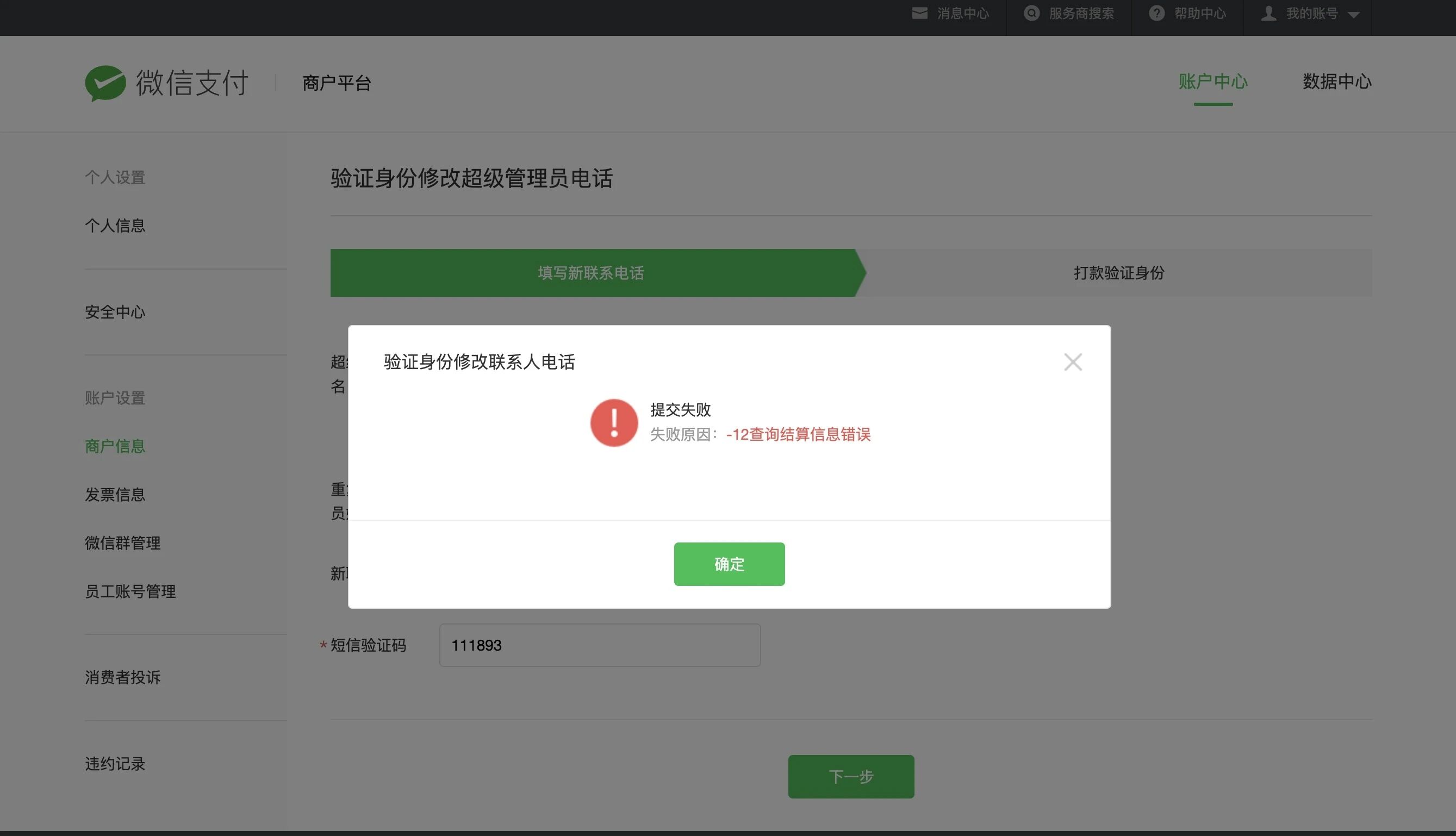Close the error dialog with X
This screenshot has height=836, width=1456.
1073,363
